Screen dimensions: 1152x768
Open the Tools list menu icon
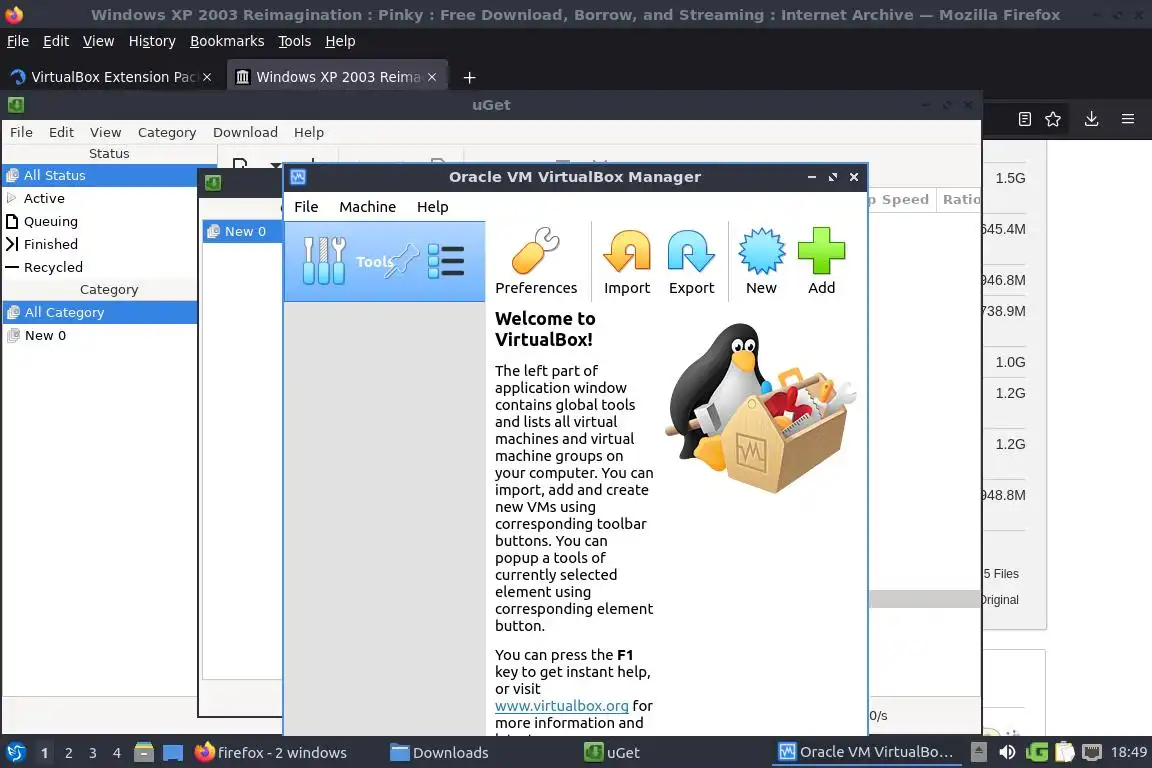pos(446,261)
